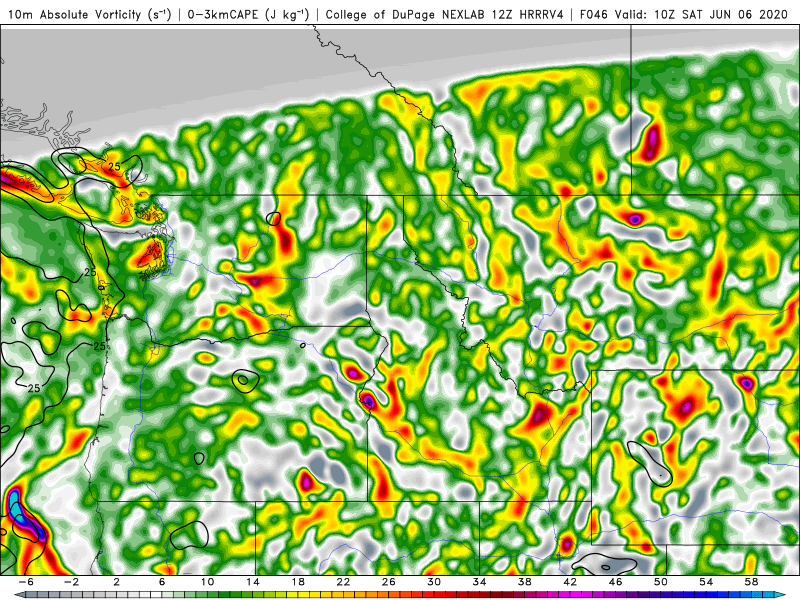This screenshot has width=800, height=600.
Task: Click the colorbar value "2"
Action: pyautogui.click(x=116, y=582)
